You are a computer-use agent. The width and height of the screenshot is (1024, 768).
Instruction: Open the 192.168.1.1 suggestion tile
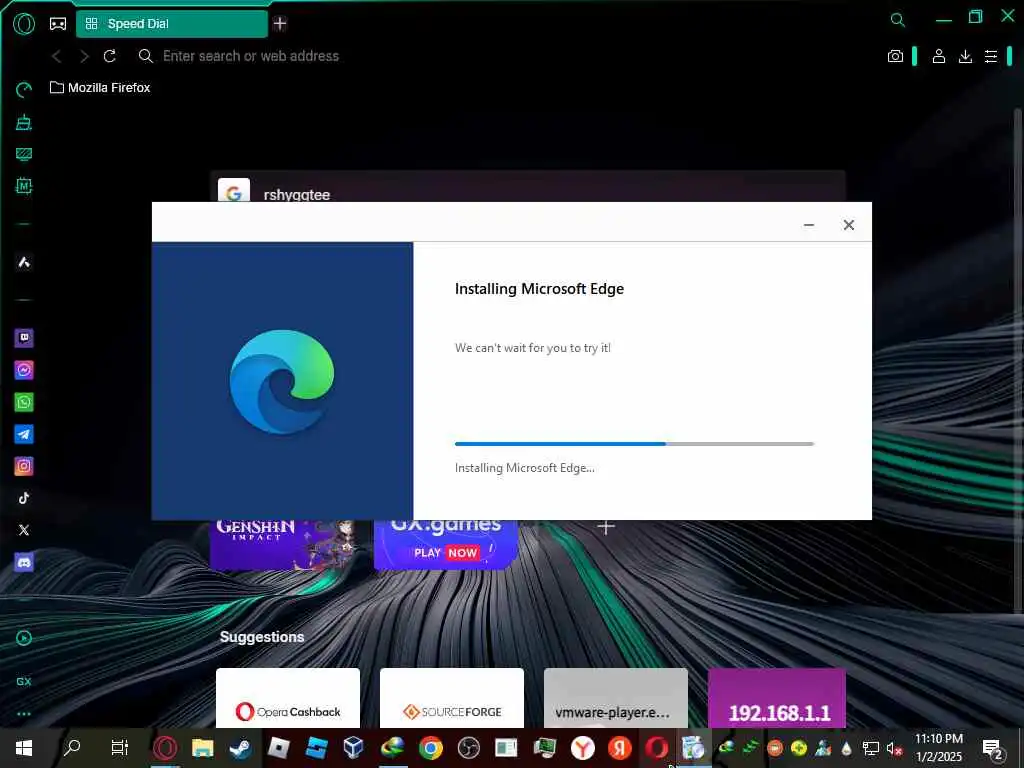pyautogui.click(x=777, y=697)
